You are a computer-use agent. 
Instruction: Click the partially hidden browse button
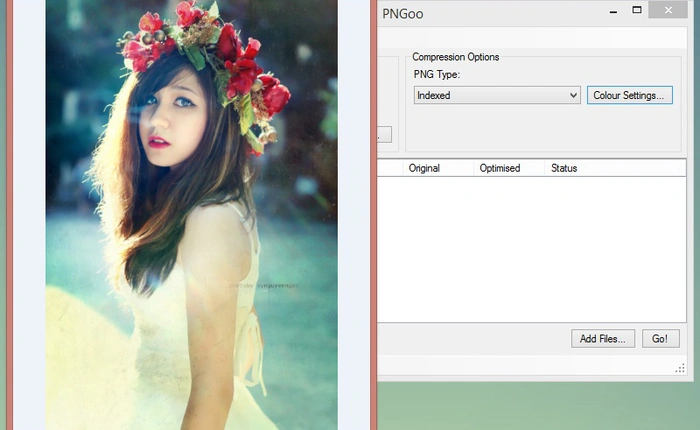(384, 134)
